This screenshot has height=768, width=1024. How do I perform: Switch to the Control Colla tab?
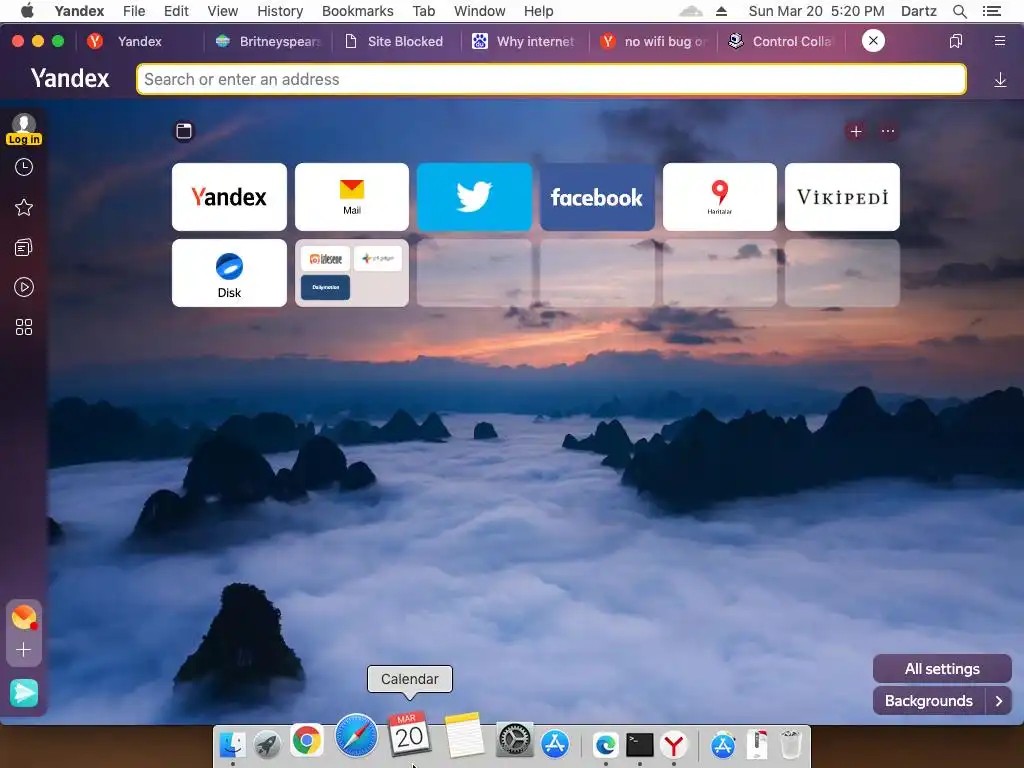pyautogui.click(x=782, y=41)
